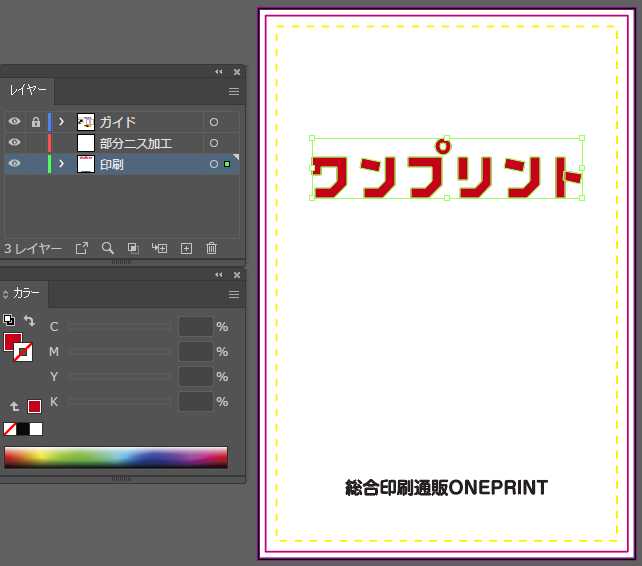This screenshot has width=642, height=566.
Task: Pick a color from the spectrum bar
Action: click(116, 457)
